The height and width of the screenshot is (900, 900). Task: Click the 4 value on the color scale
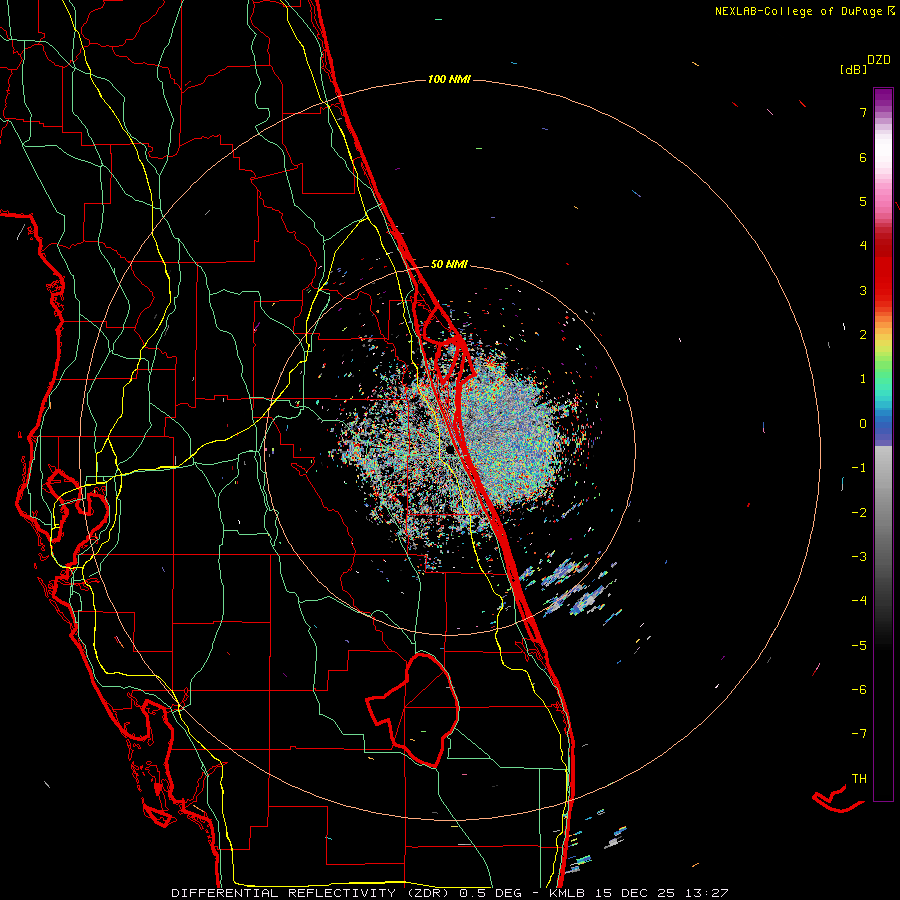(863, 246)
